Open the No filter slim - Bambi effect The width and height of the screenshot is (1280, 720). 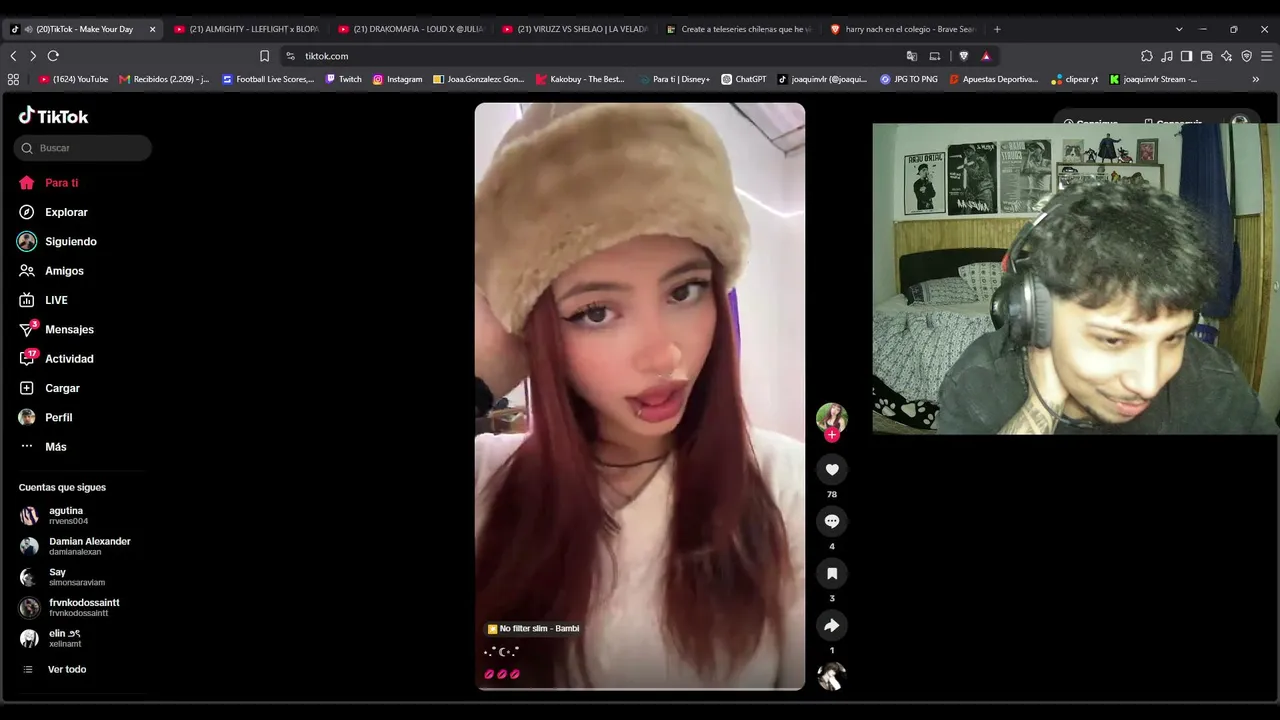click(533, 629)
